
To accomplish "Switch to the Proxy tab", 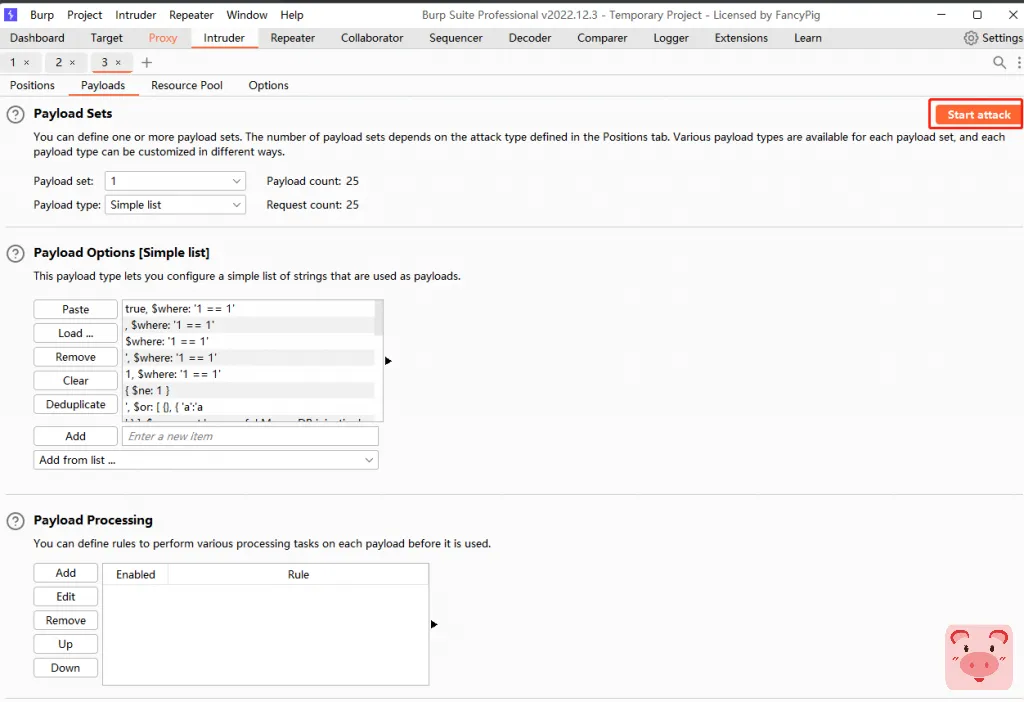I will tap(163, 38).
